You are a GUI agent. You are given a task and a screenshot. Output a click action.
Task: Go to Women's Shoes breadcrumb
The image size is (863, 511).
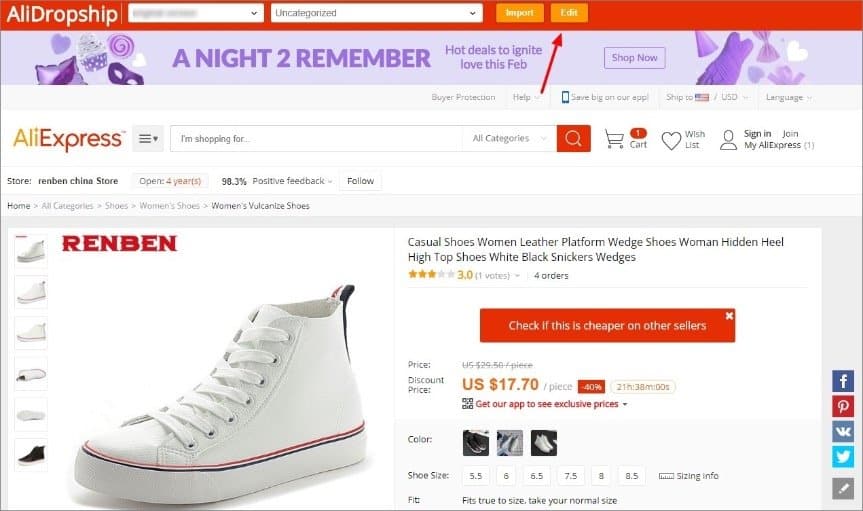tap(167, 206)
